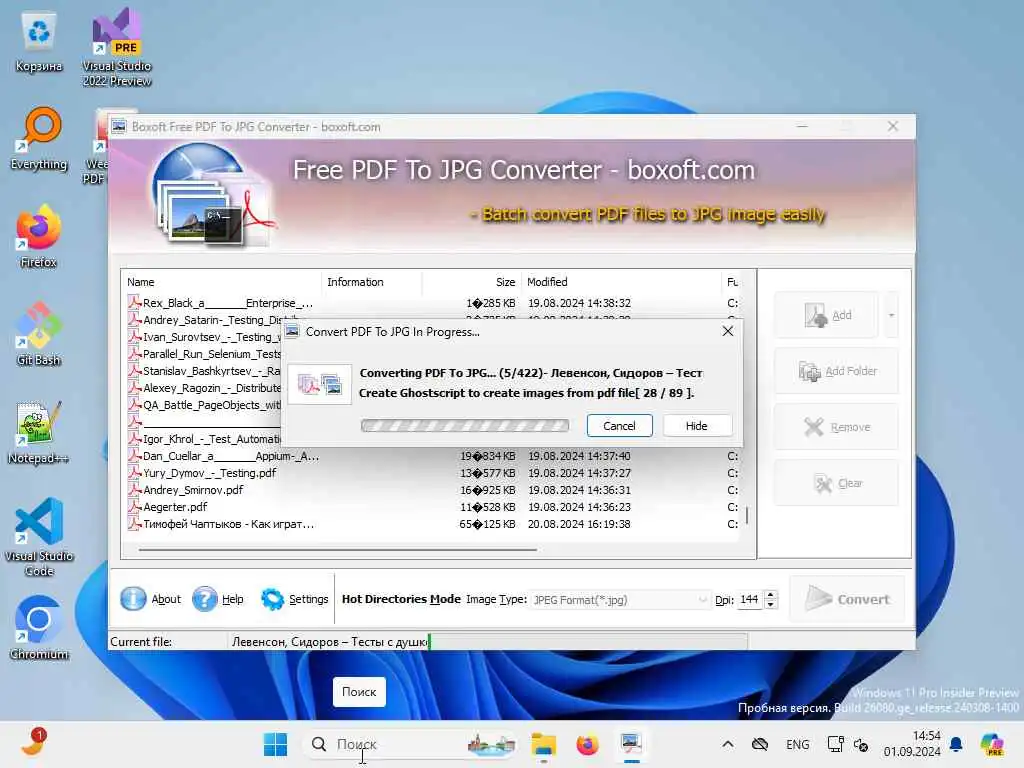Hide the conversion progress dialog

tap(697, 426)
